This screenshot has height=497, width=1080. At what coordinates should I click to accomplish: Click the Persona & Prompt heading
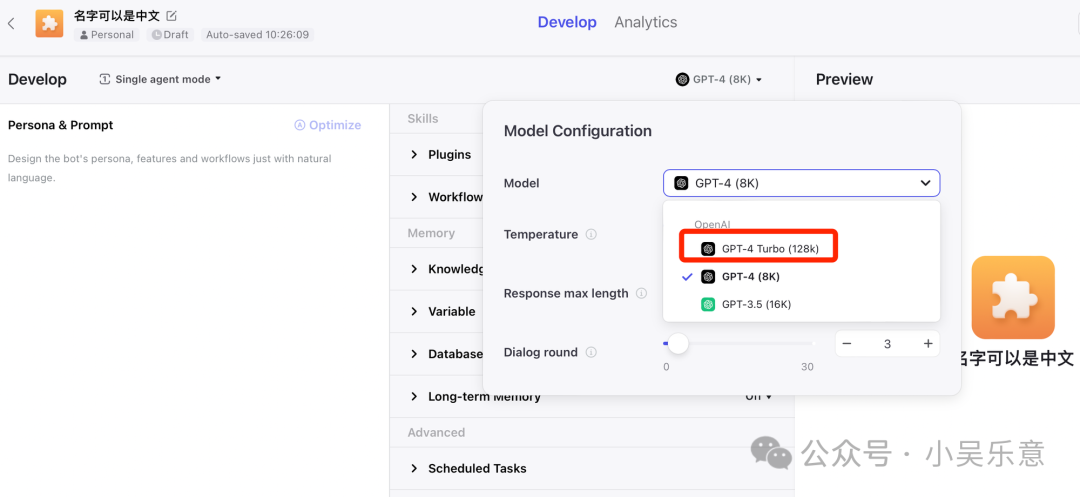(61, 125)
